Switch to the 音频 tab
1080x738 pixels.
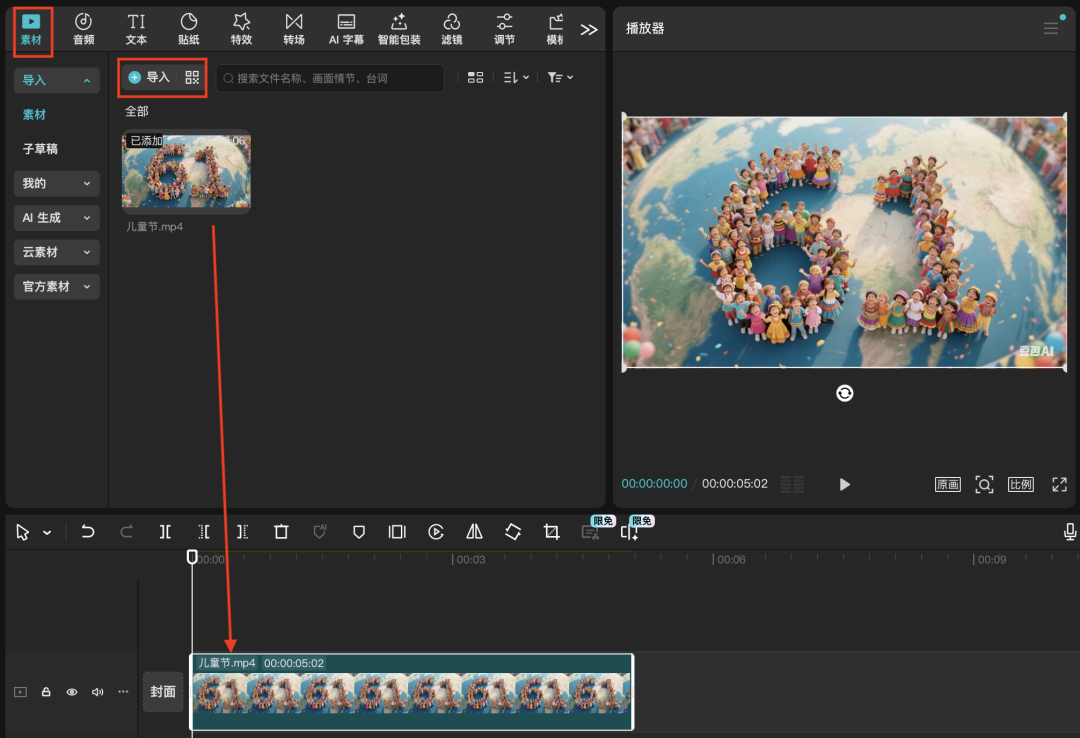coord(84,29)
